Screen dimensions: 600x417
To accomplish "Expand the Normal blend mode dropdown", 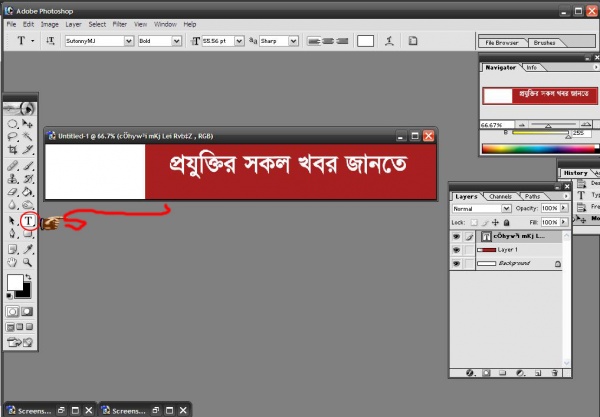I will click(480, 209).
